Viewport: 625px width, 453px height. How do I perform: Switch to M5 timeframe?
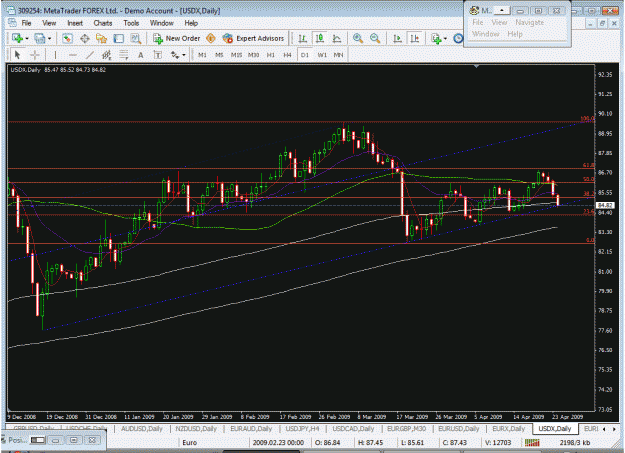coord(219,55)
